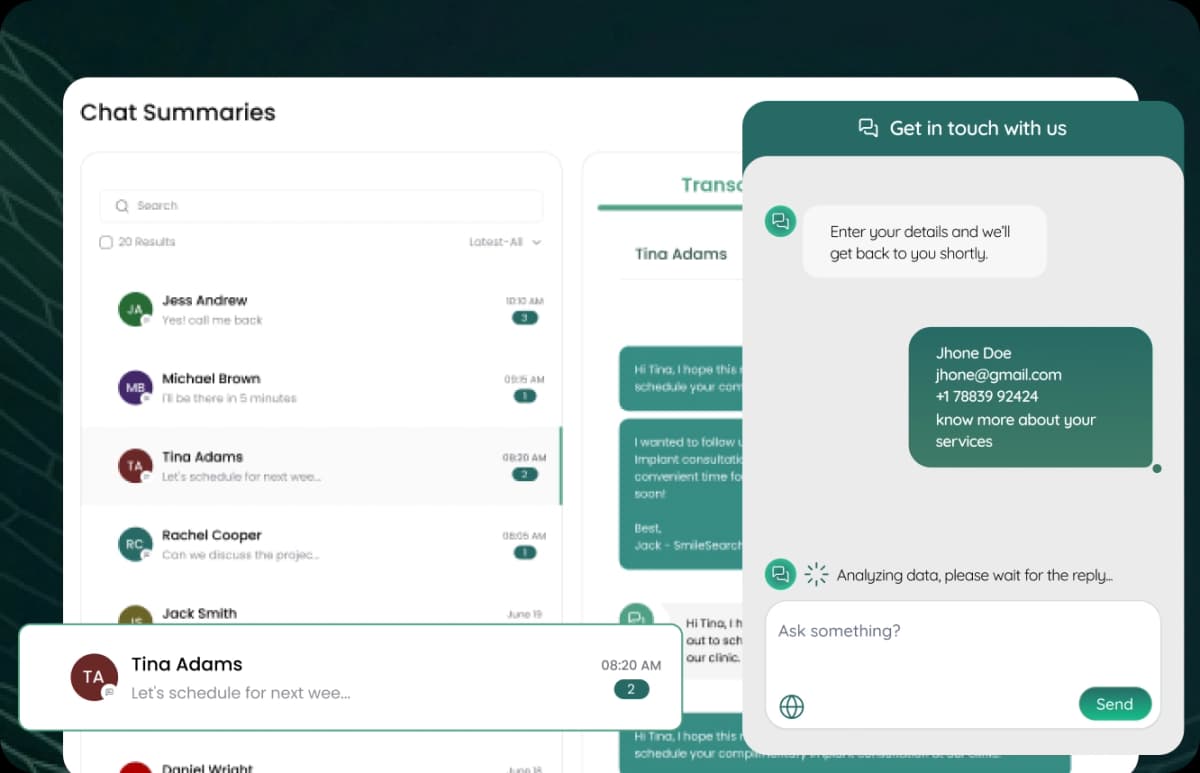Enable the '20 Results' checkbox
Screen dimensions: 1200x773
[105, 242]
